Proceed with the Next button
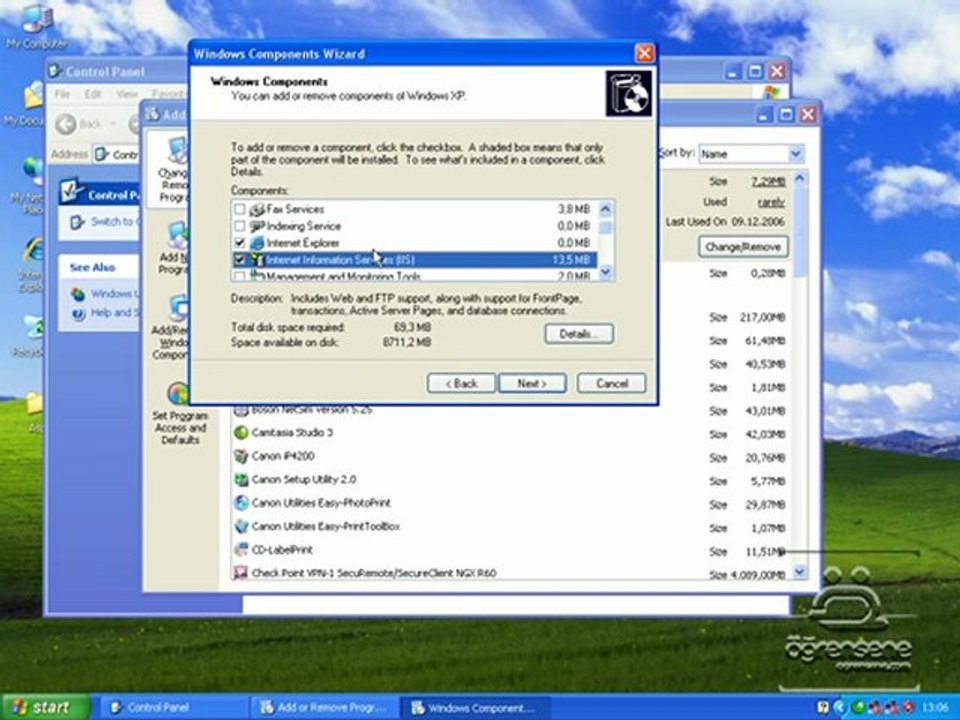Screen dimensions: 960x720 (x=532, y=383)
